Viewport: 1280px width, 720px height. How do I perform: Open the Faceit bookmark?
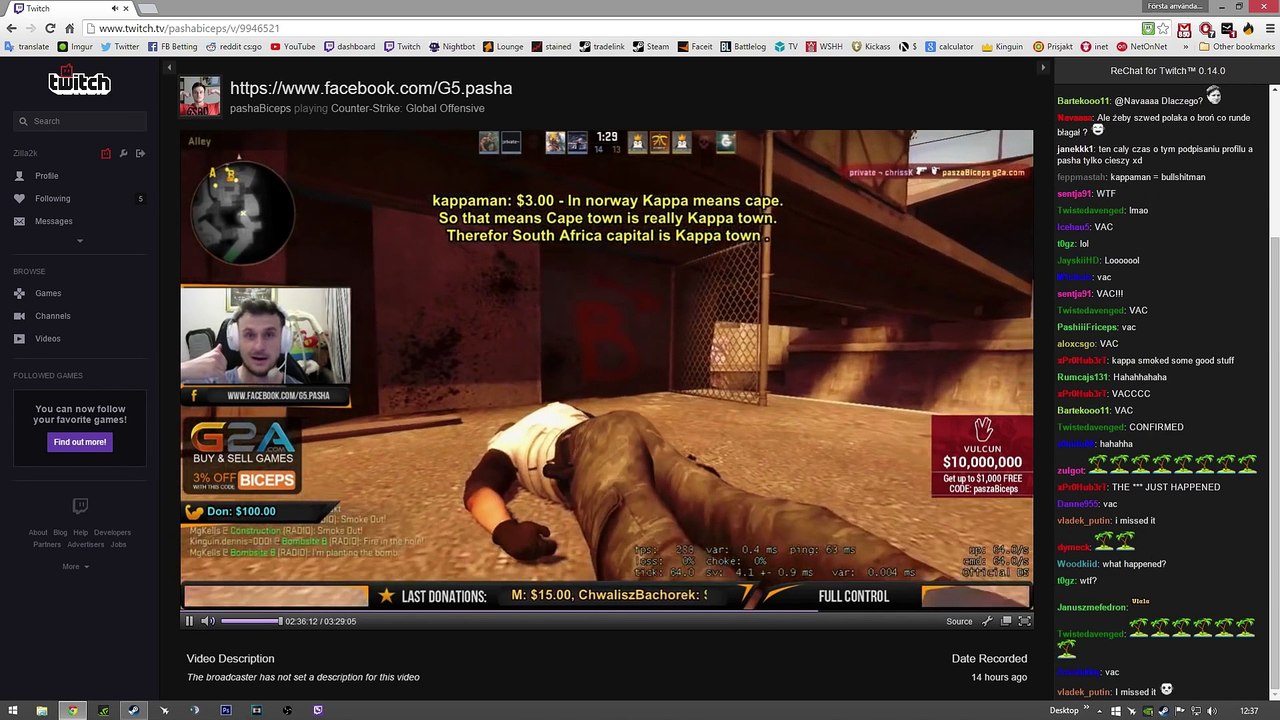pyautogui.click(x=695, y=47)
